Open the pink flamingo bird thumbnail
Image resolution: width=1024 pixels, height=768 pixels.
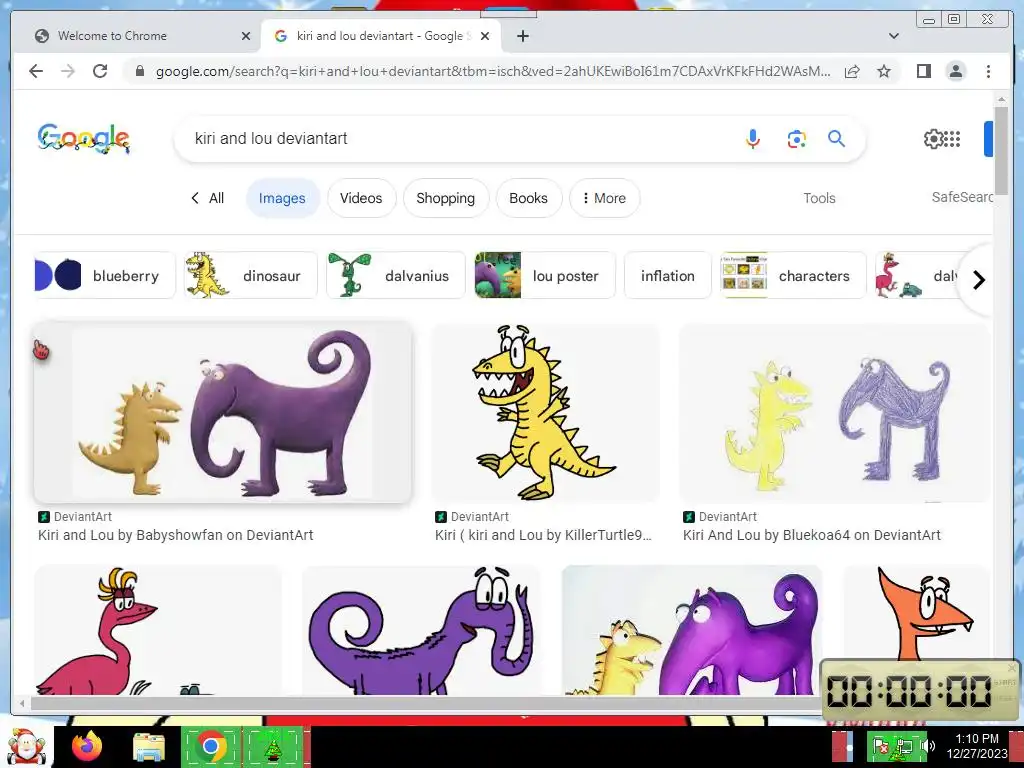pos(157,630)
